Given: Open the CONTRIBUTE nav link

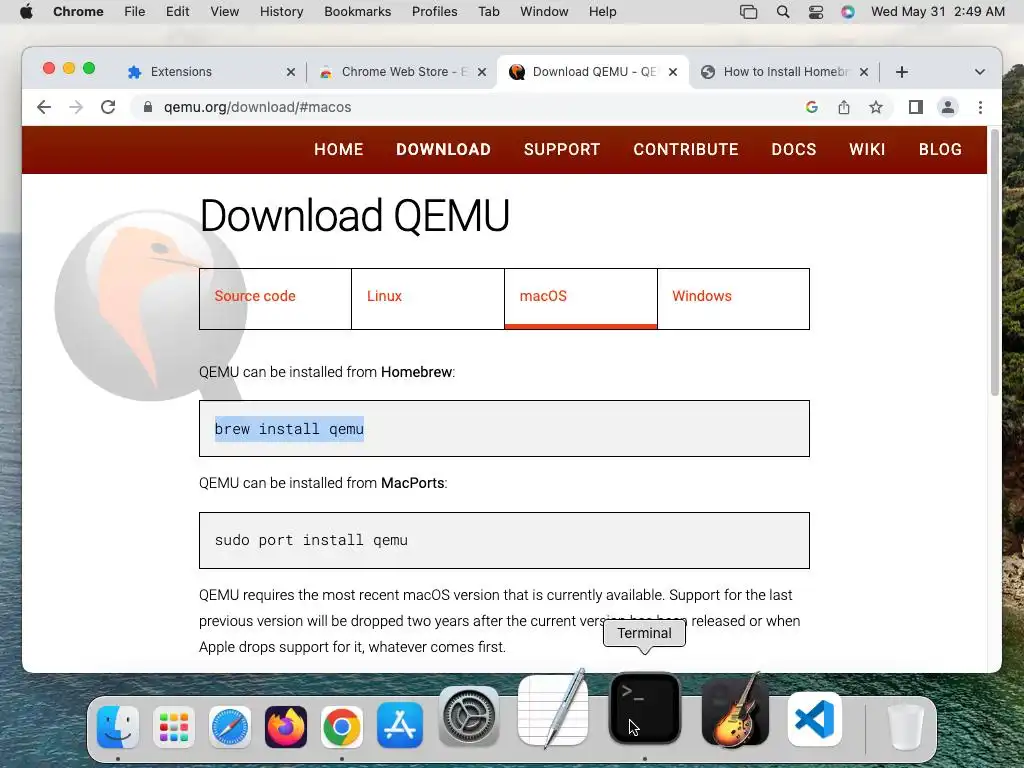Looking at the screenshot, I should coord(686,150).
